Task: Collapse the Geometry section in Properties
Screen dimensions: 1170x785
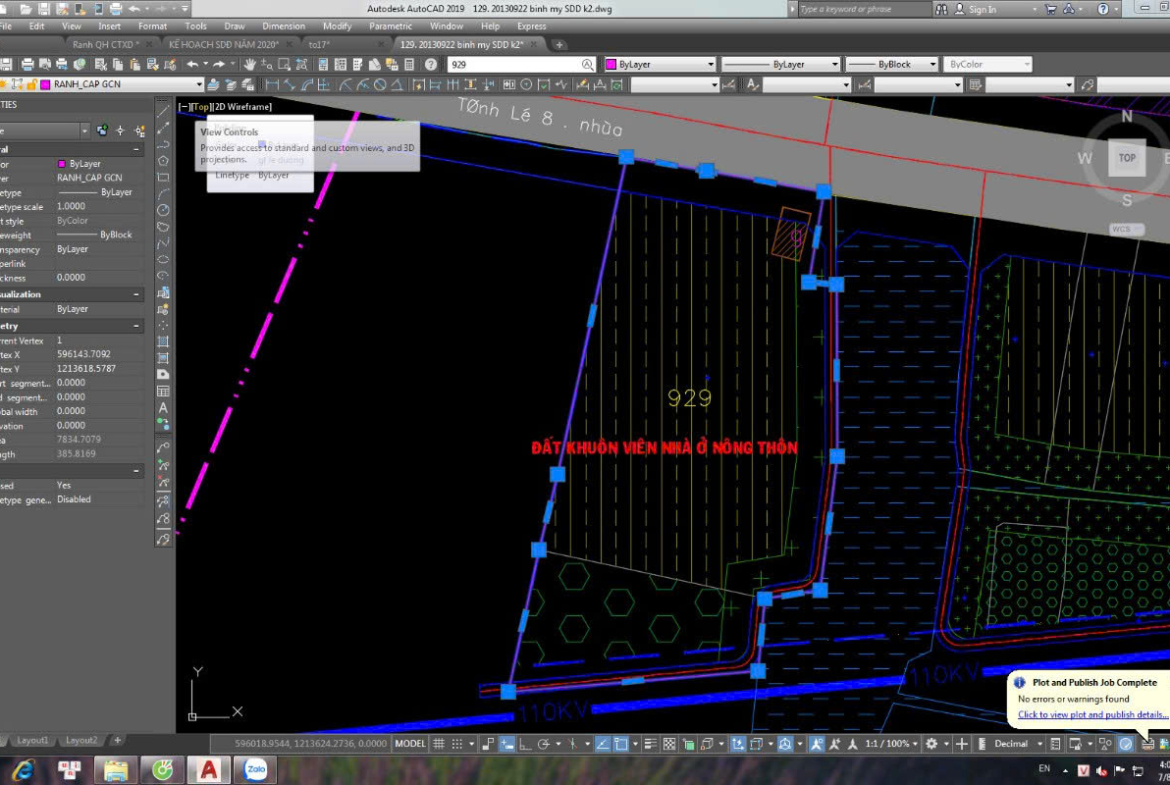Action: (x=136, y=326)
